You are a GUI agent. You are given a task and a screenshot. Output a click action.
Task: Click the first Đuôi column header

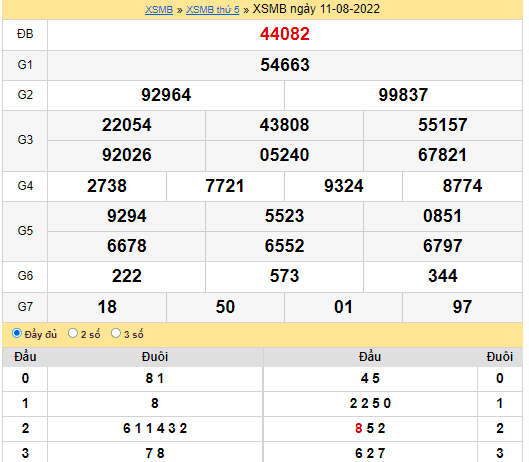[x=155, y=357]
